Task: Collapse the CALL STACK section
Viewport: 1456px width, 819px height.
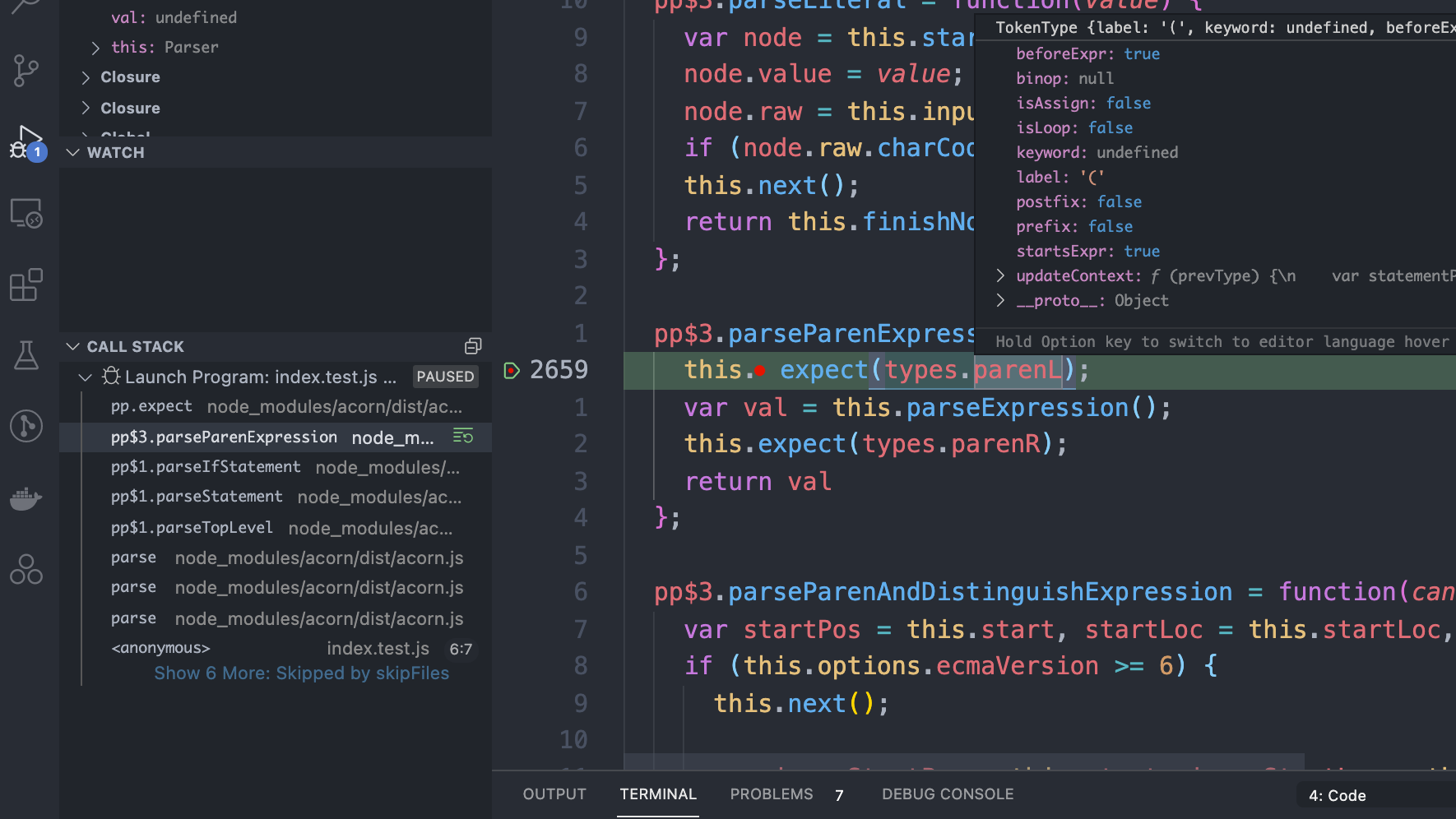Action: 73,346
